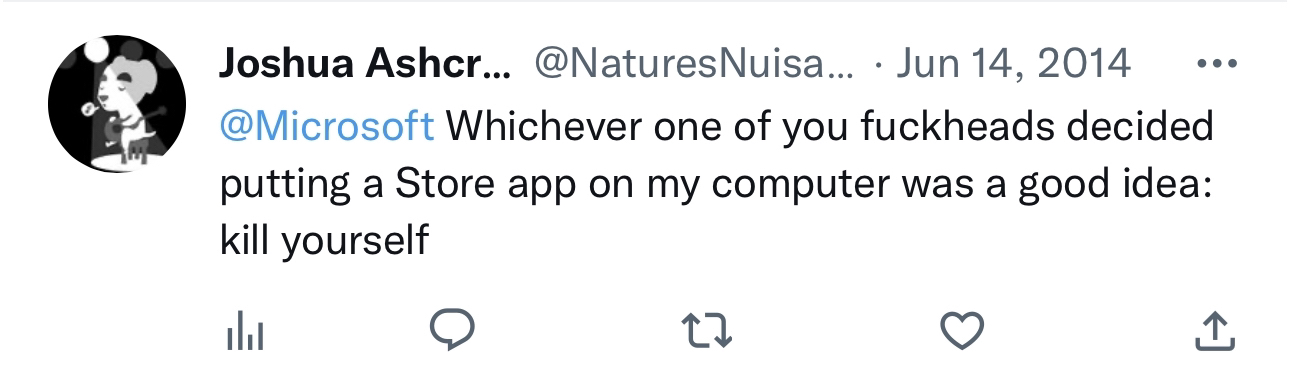
Task: Like the tweet with the heart icon
Action: (964, 331)
